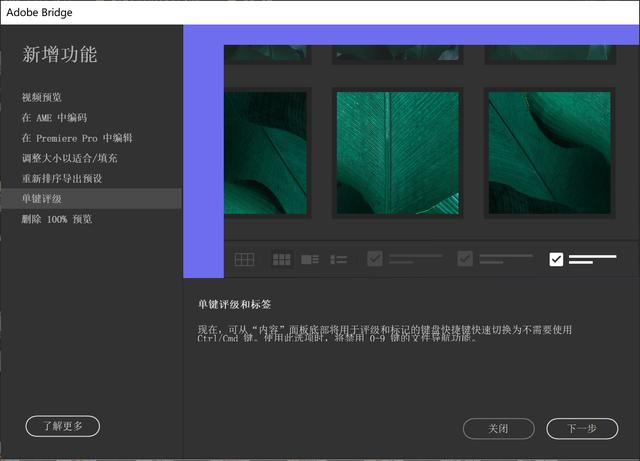Select the highlighted 单键评级 entry
The width and height of the screenshot is (640, 461).
click(91, 199)
